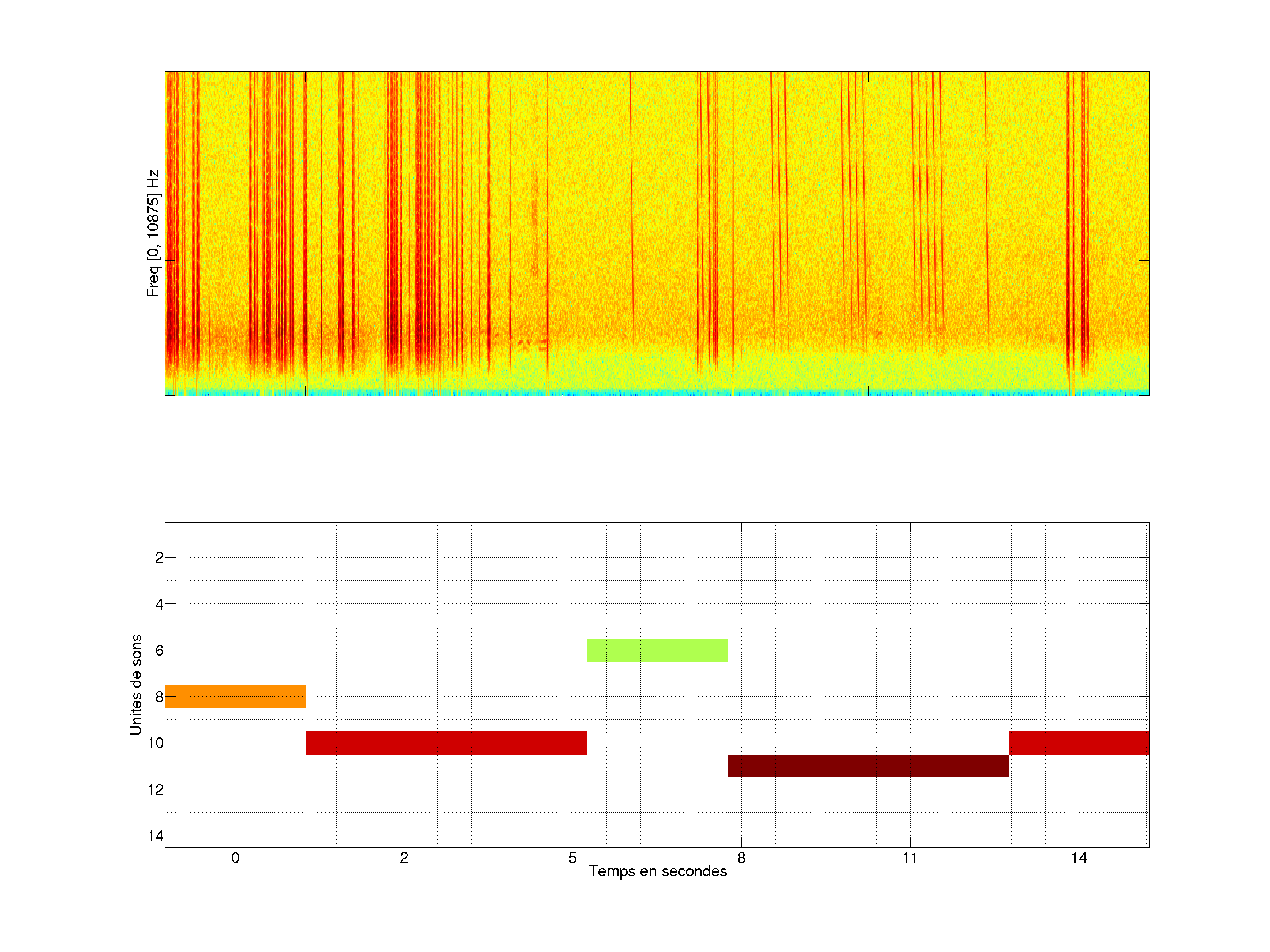Click the light green bar at unit 6
The image size is (1270, 952).
(657, 650)
